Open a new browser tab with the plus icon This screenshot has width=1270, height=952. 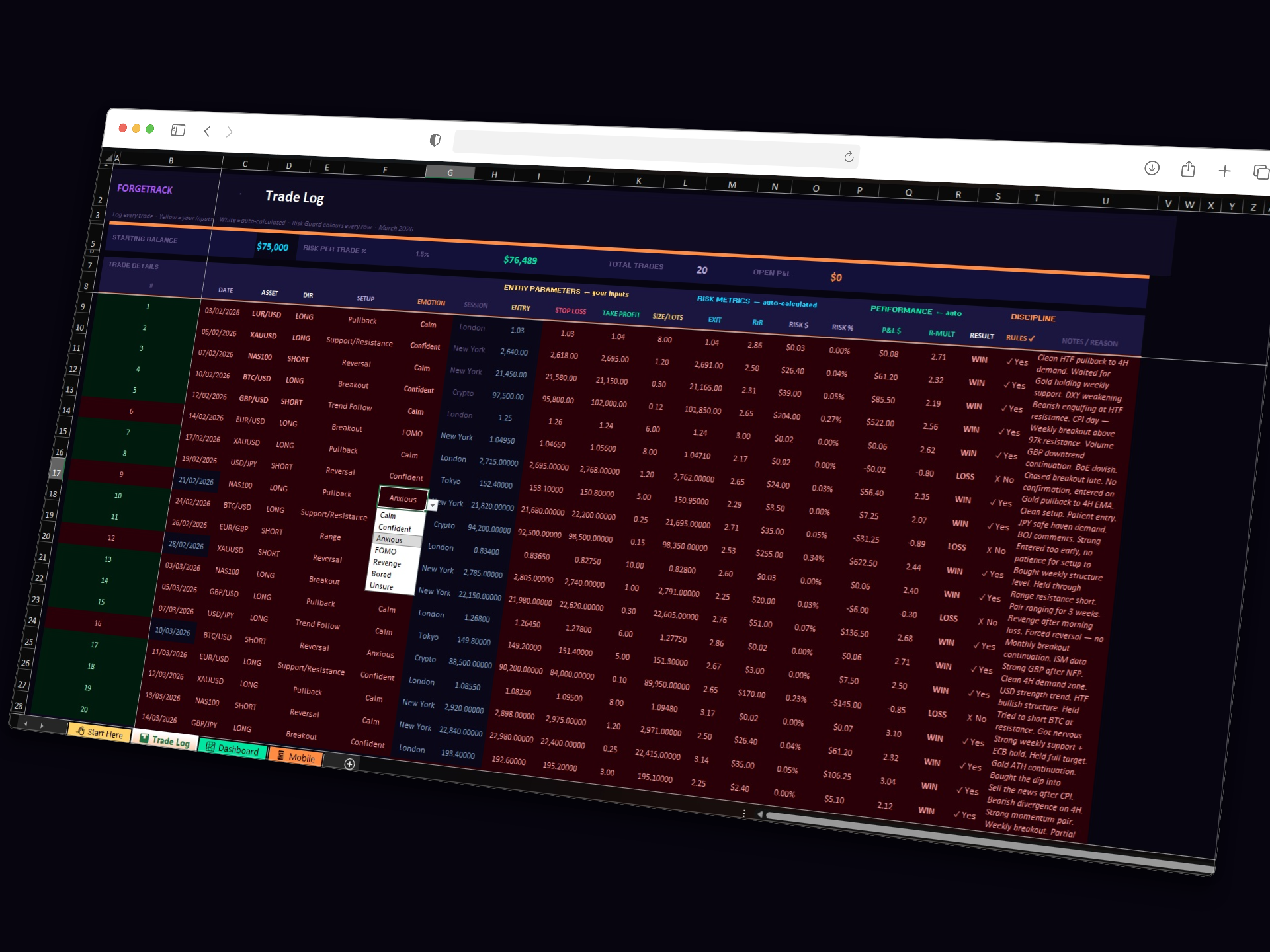coord(1225,171)
